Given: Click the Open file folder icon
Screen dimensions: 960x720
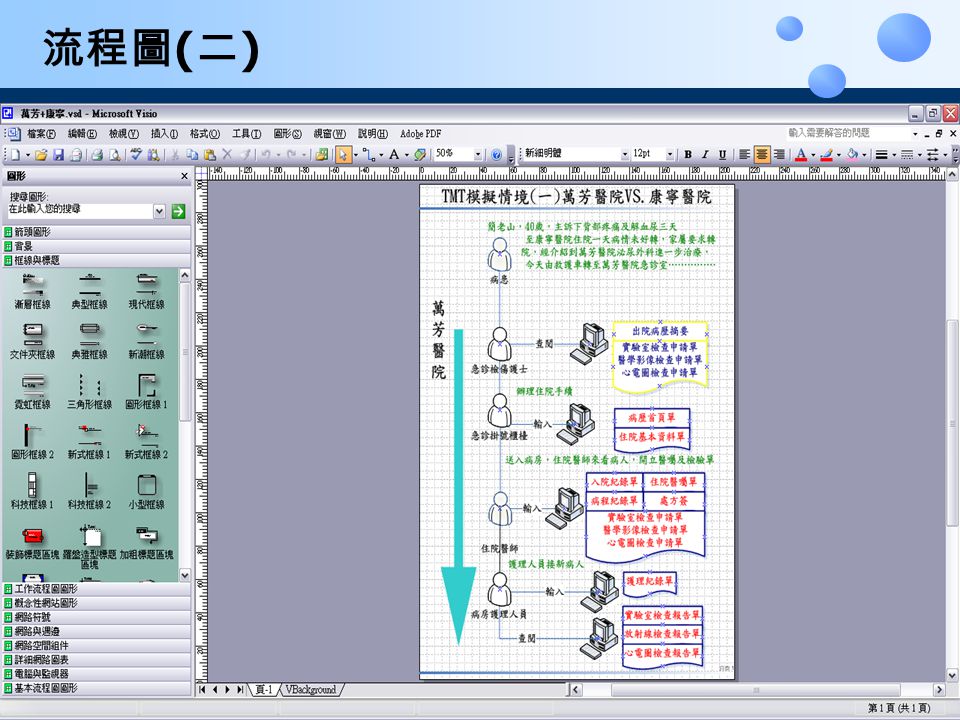Looking at the screenshot, I should coord(41,155).
